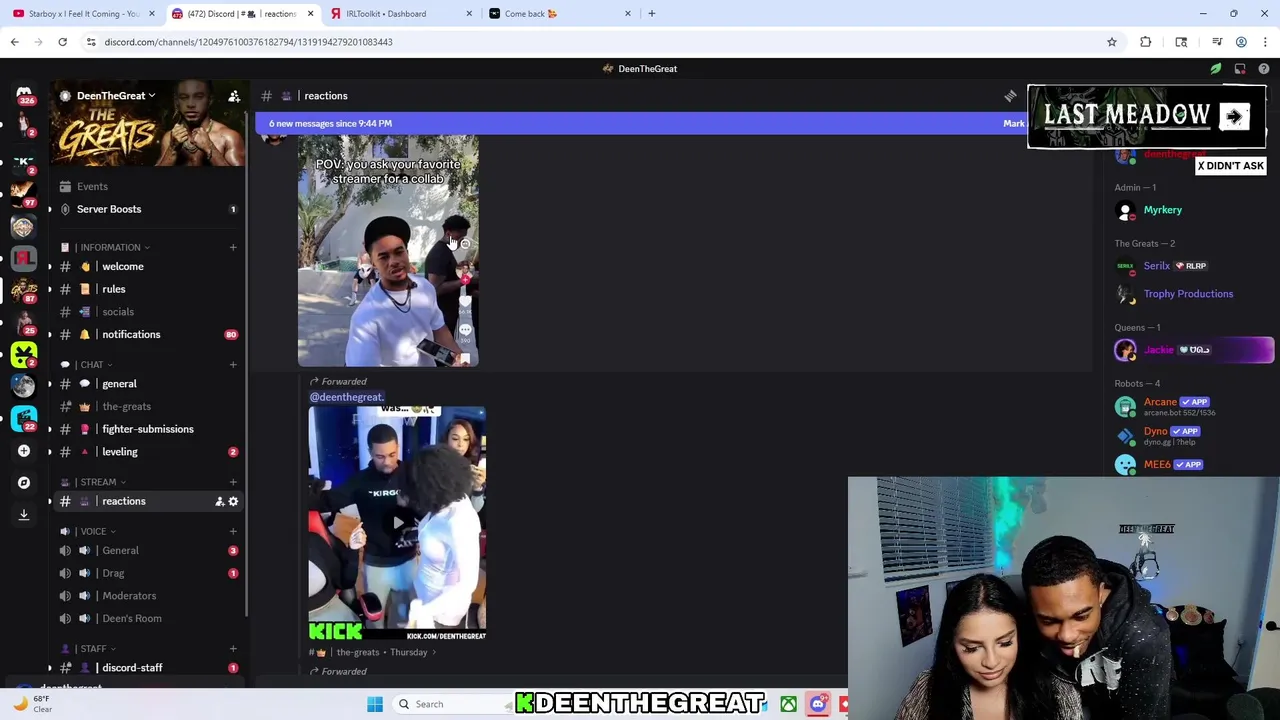The image size is (1280, 720).
Task: Open Chrome media controls icon
Action: pyautogui.click(x=1217, y=42)
